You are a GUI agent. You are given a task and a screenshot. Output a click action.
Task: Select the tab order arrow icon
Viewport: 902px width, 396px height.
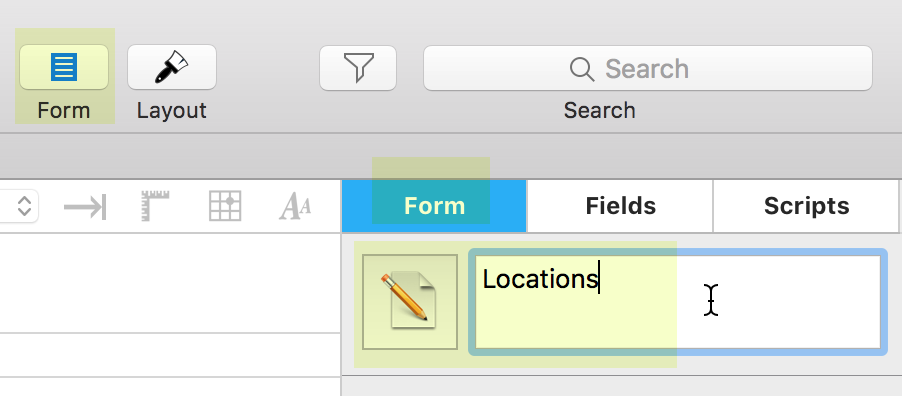point(85,207)
